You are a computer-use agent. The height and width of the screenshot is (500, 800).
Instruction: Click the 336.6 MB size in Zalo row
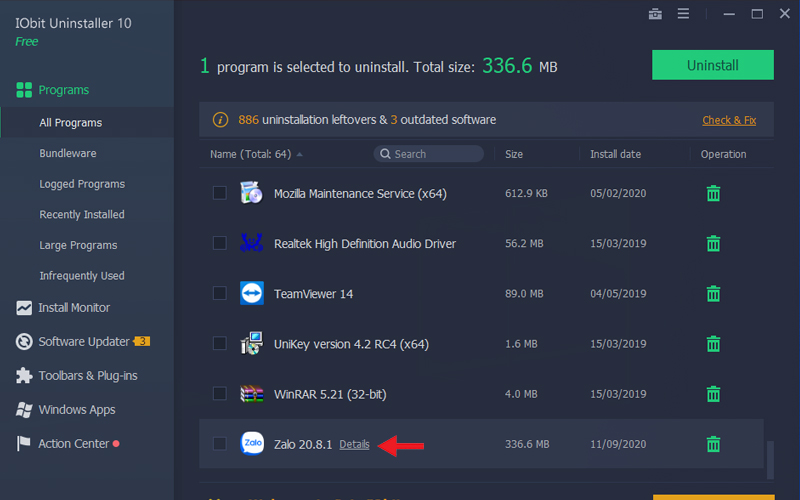pyautogui.click(x=527, y=444)
